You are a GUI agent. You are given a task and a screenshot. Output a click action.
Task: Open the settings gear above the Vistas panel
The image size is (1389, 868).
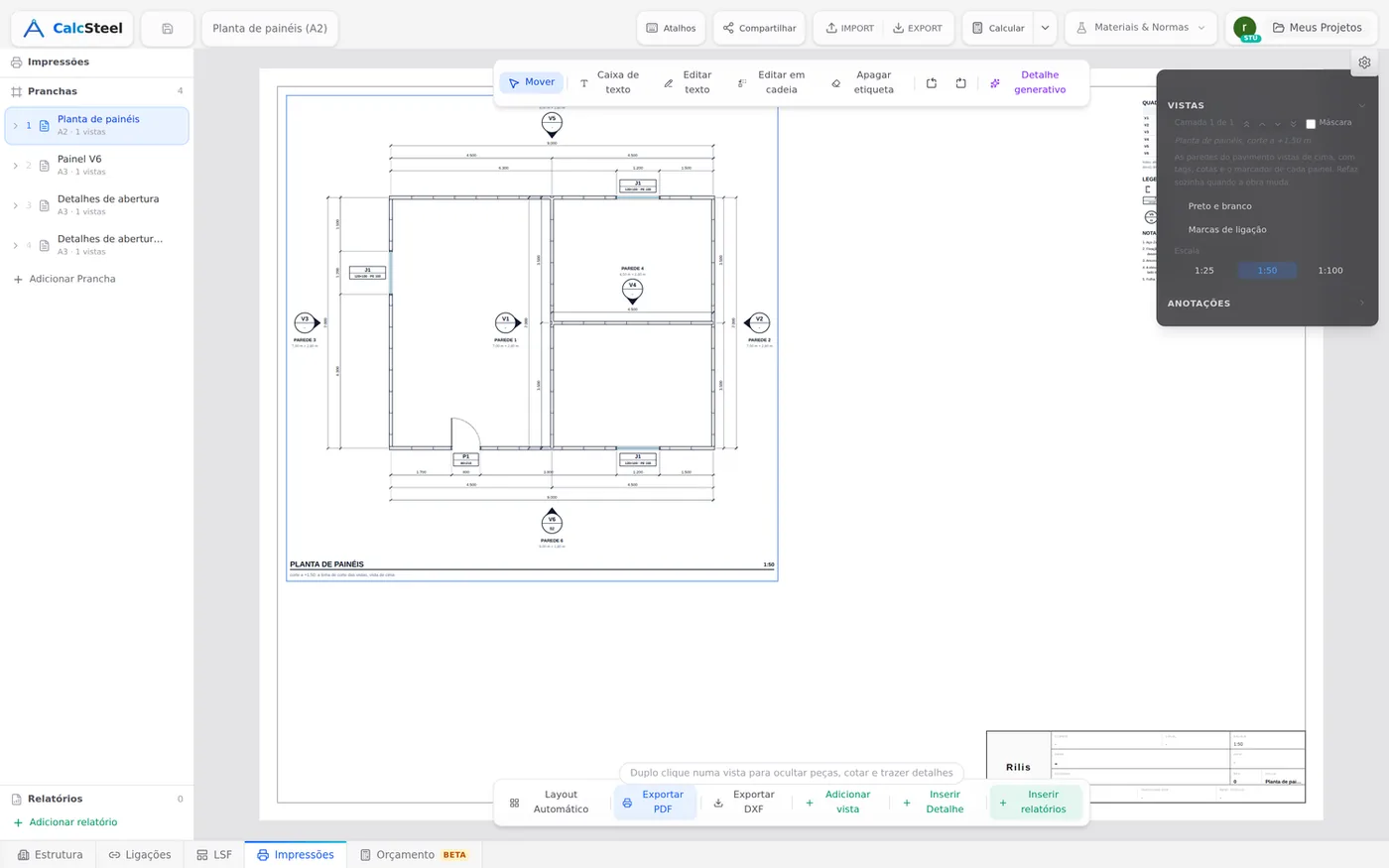click(x=1364, y=62)
